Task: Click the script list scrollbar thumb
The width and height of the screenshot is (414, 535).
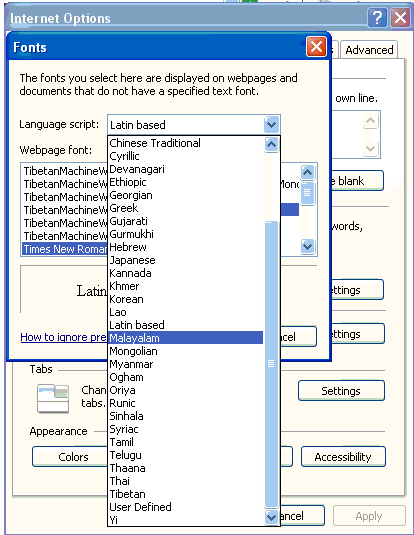Action: (271, 364)
